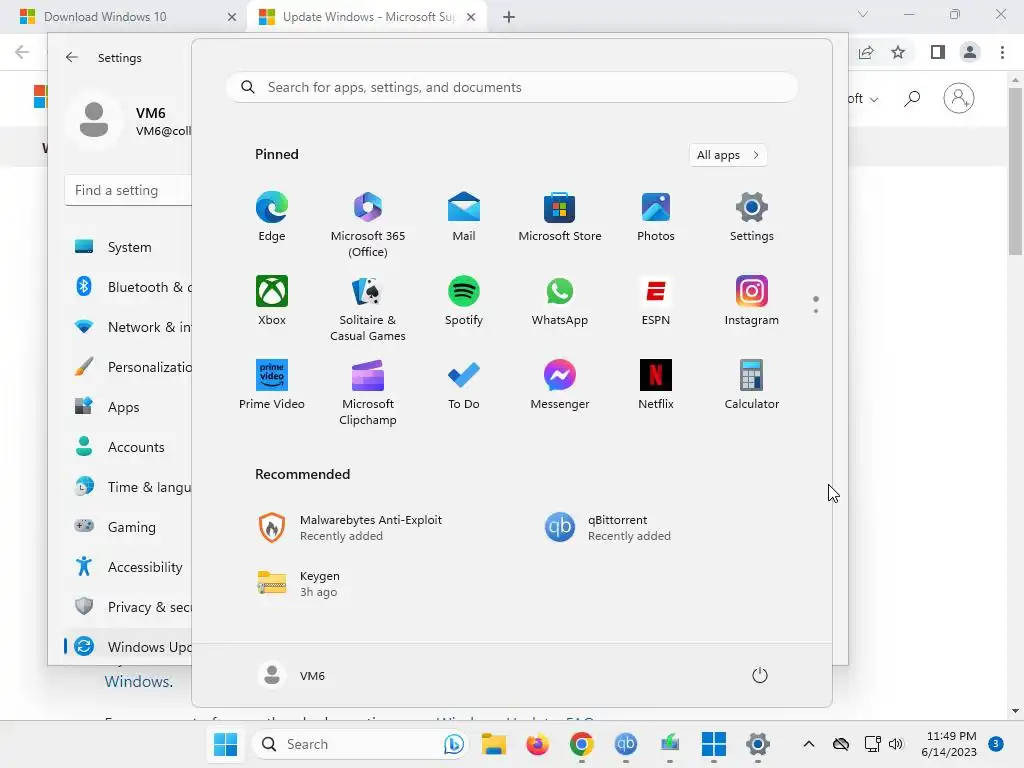Open the Keygen recommended archive
The height and width of the screenshot is (768, 1024).
[299, 584]
